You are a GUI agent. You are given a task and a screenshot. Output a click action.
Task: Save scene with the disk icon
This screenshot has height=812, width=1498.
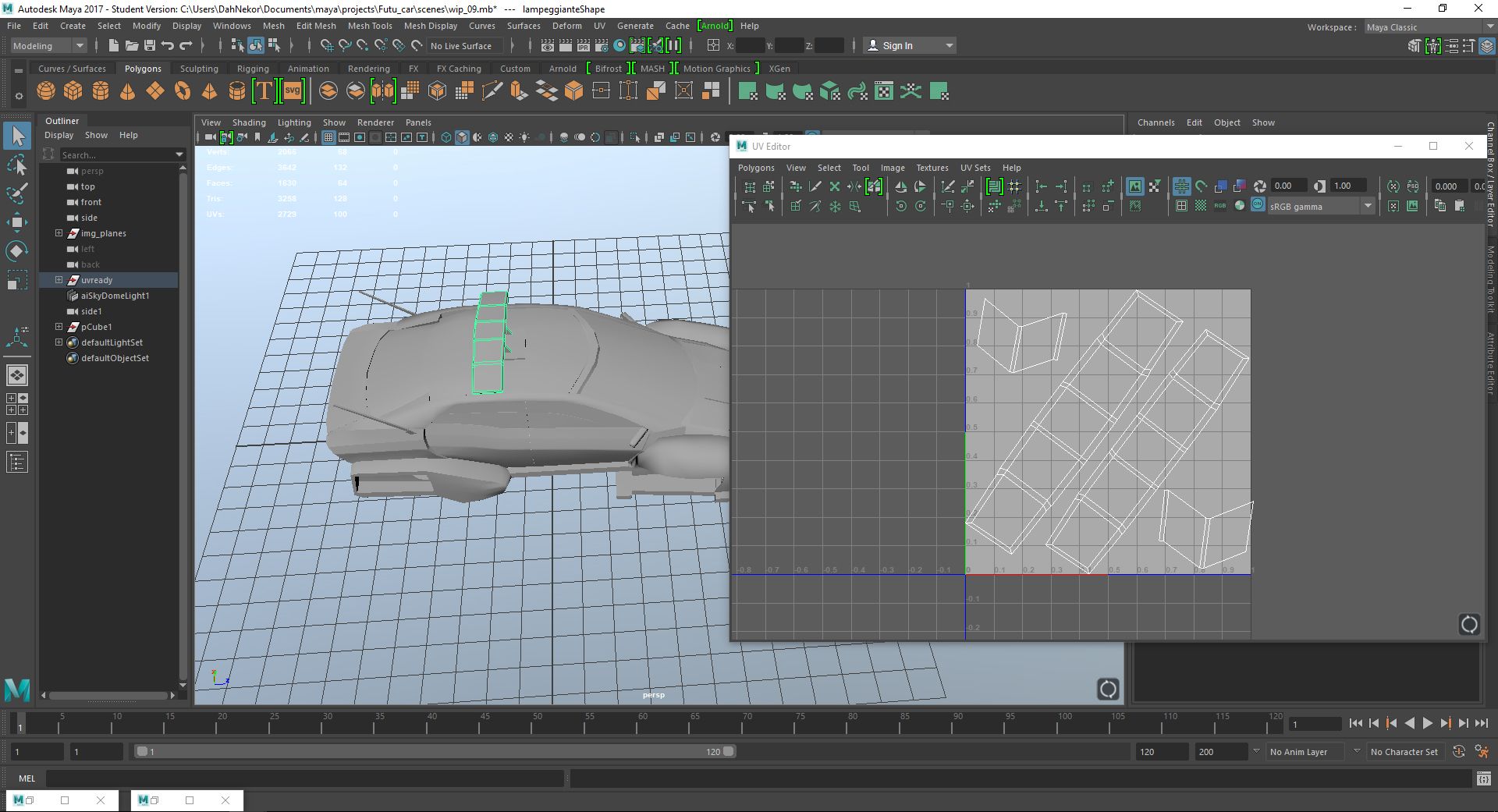pos(150,46)
